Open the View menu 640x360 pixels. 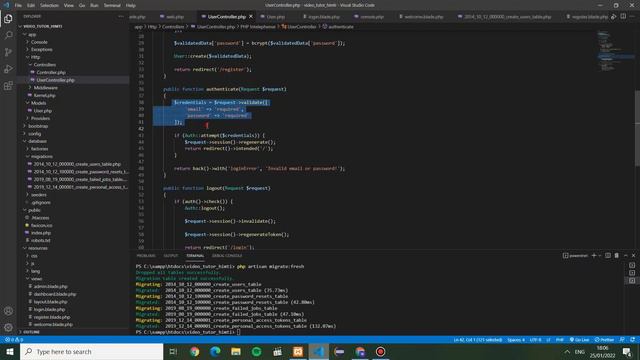[x=69, y=5]
